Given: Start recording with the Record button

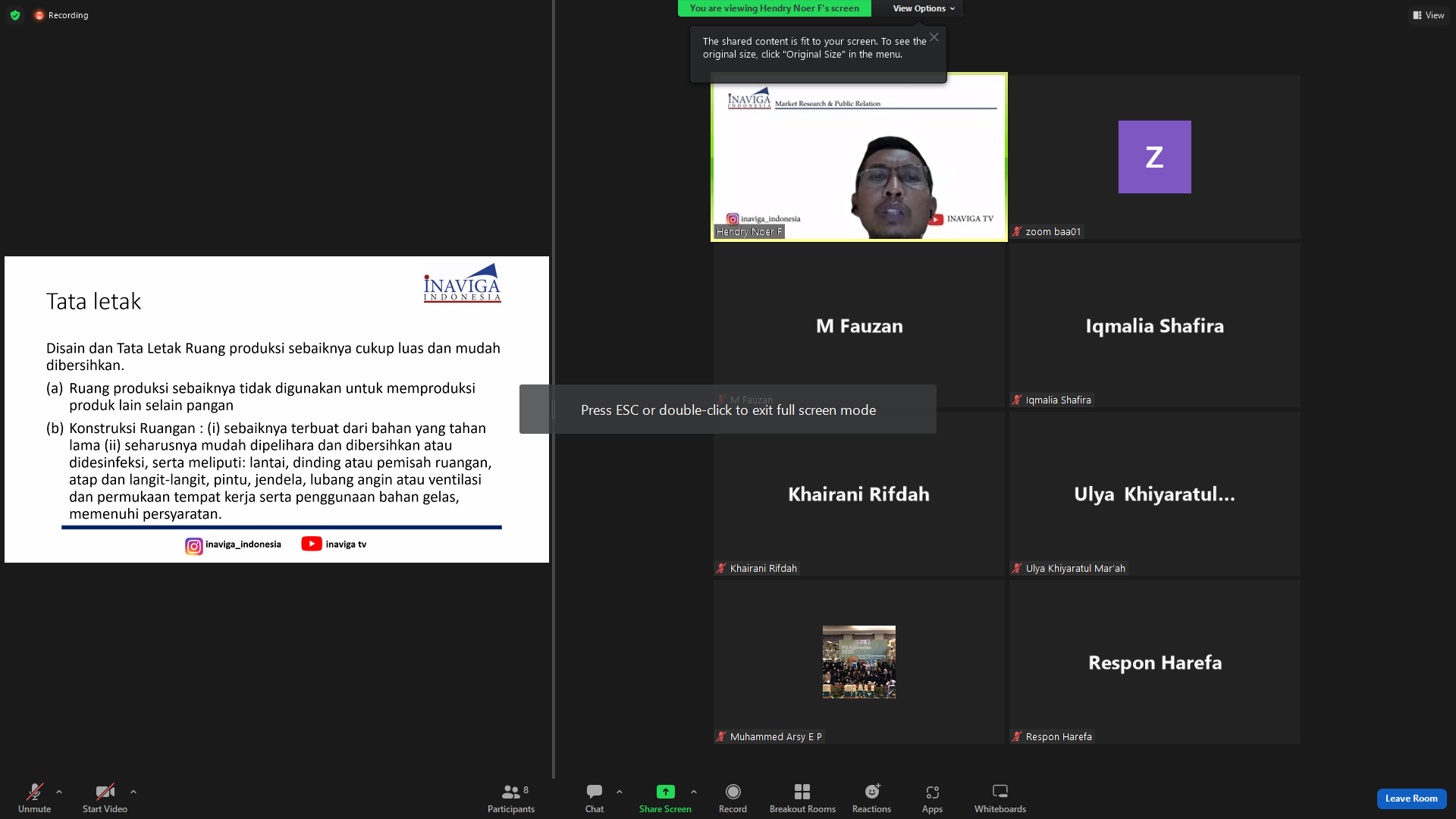Looking at the screenshot, I should coord(733,799).
